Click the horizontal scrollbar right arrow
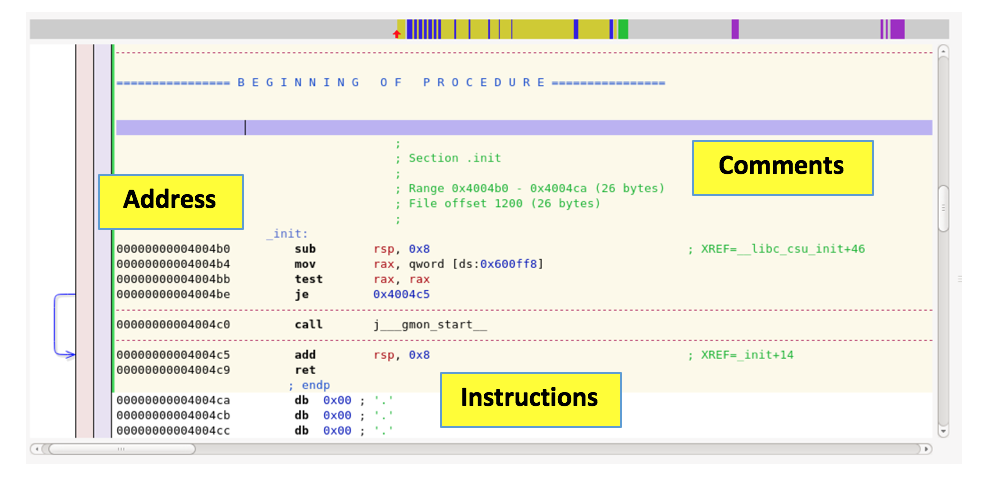The height and width of the screenshot is (484, 982). (924, 449)
